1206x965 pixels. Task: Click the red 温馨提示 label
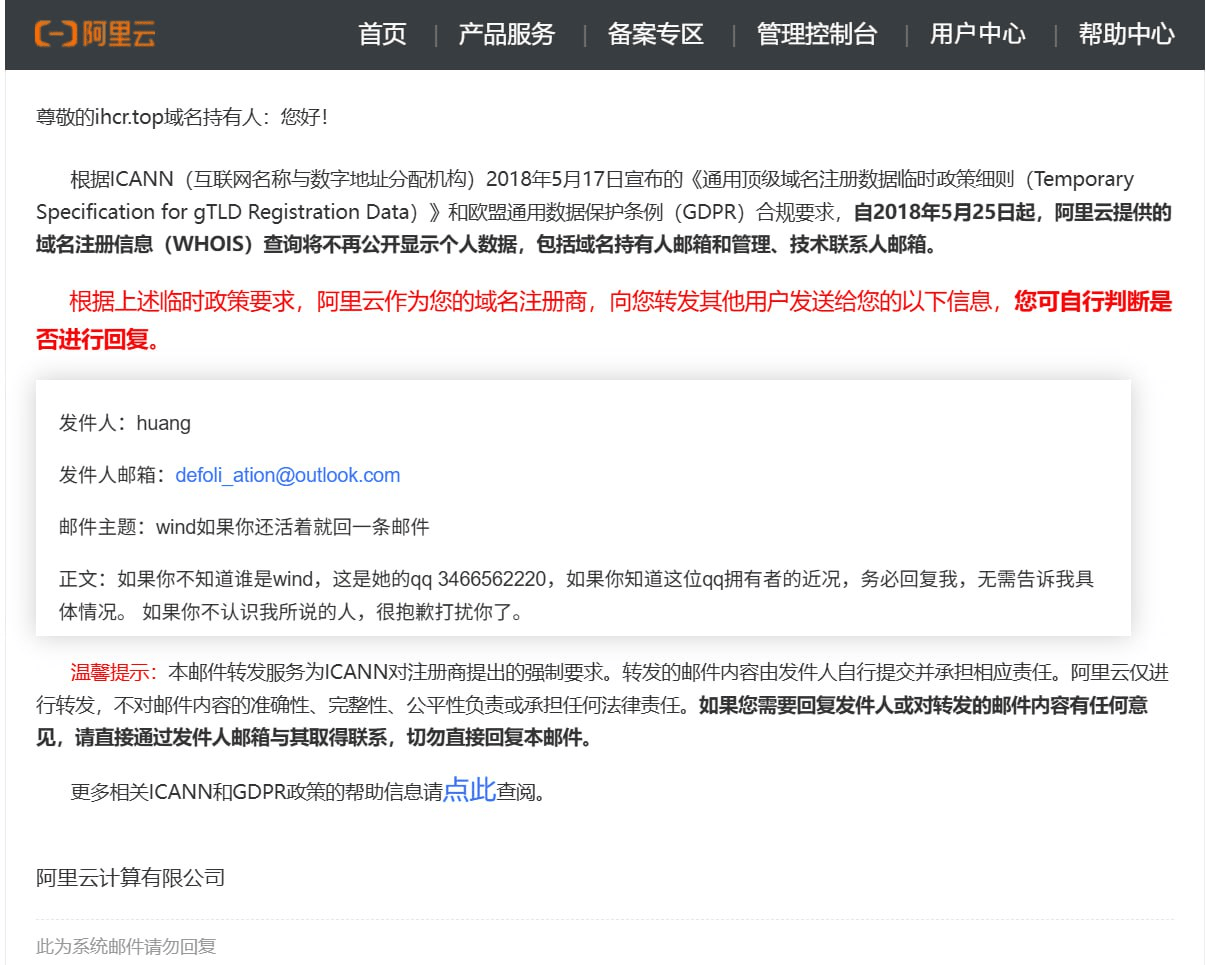click(113, 672)
